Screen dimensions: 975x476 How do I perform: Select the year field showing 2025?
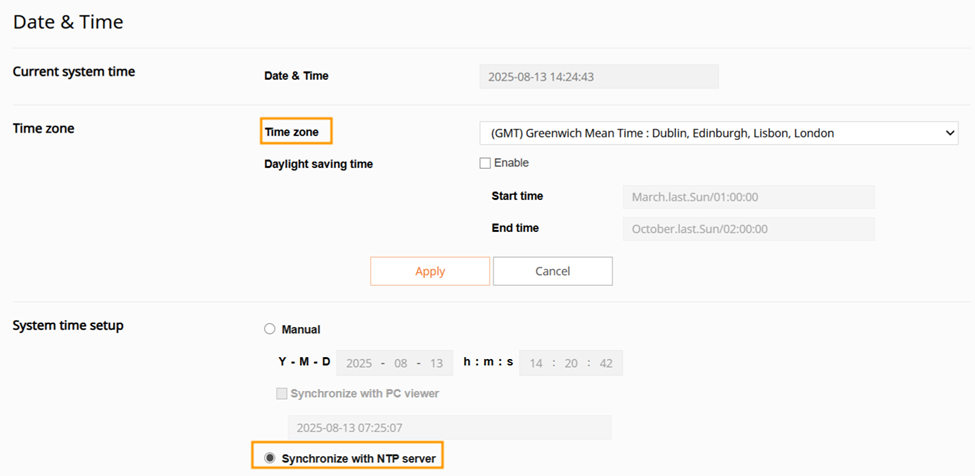pos(359,363)
